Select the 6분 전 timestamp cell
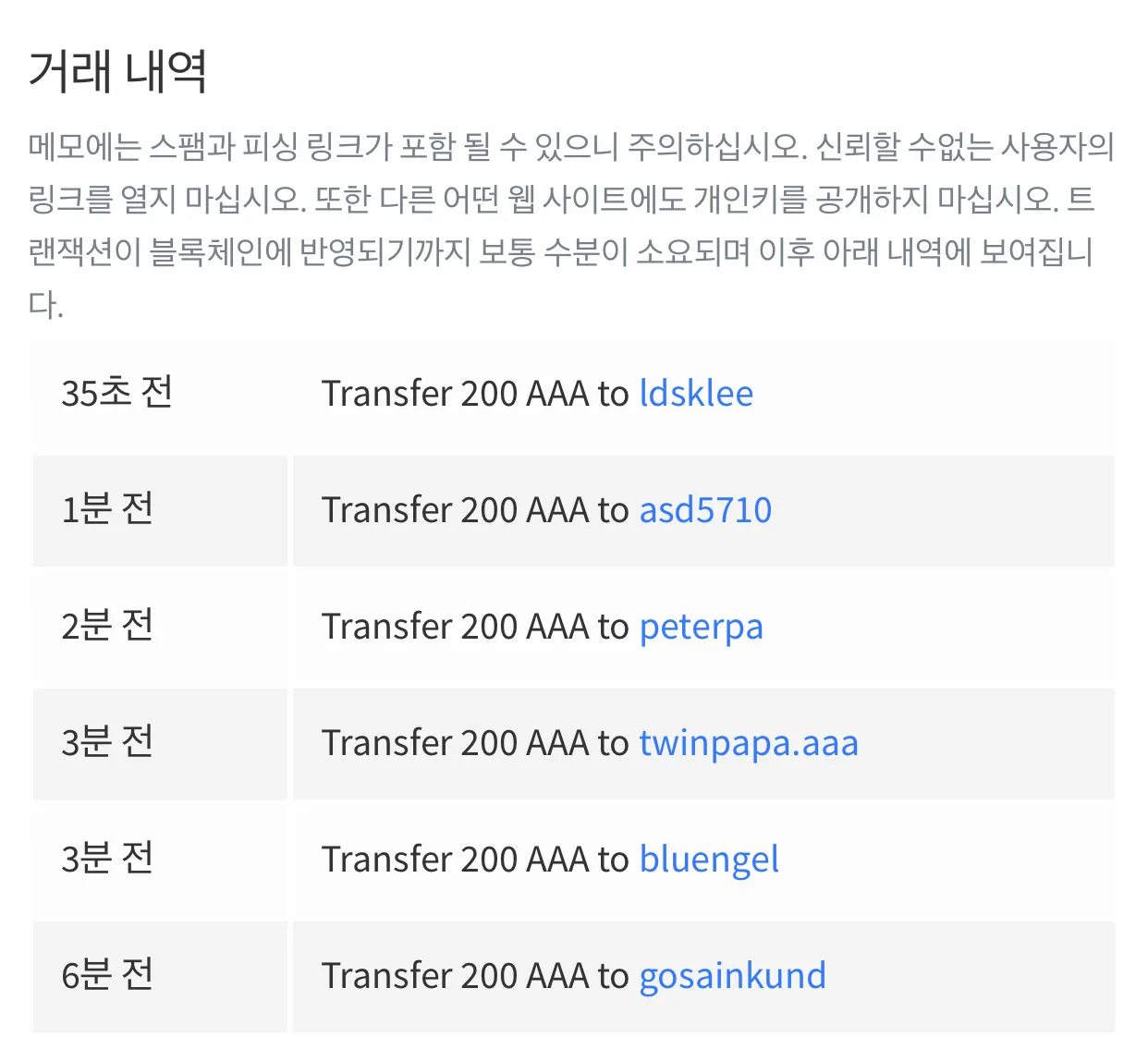This screenshot has width=1148, height=1037. coord(160,977)
